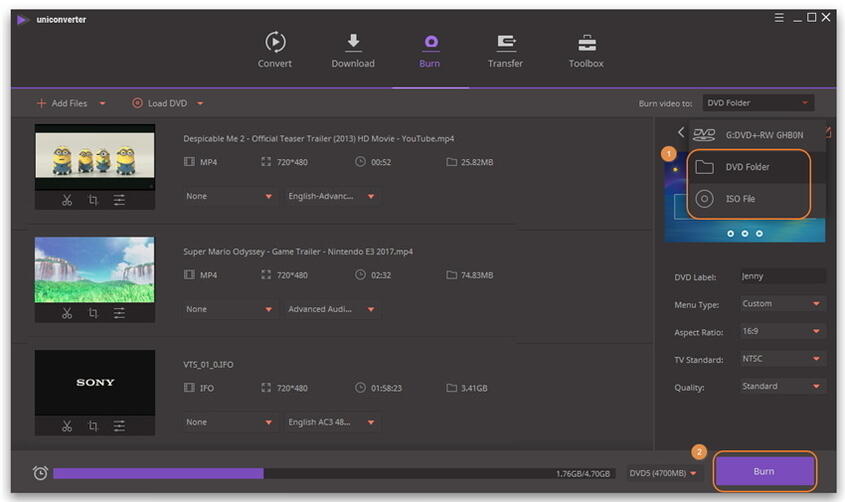Click the 3.41GB file size

point(474,388)
